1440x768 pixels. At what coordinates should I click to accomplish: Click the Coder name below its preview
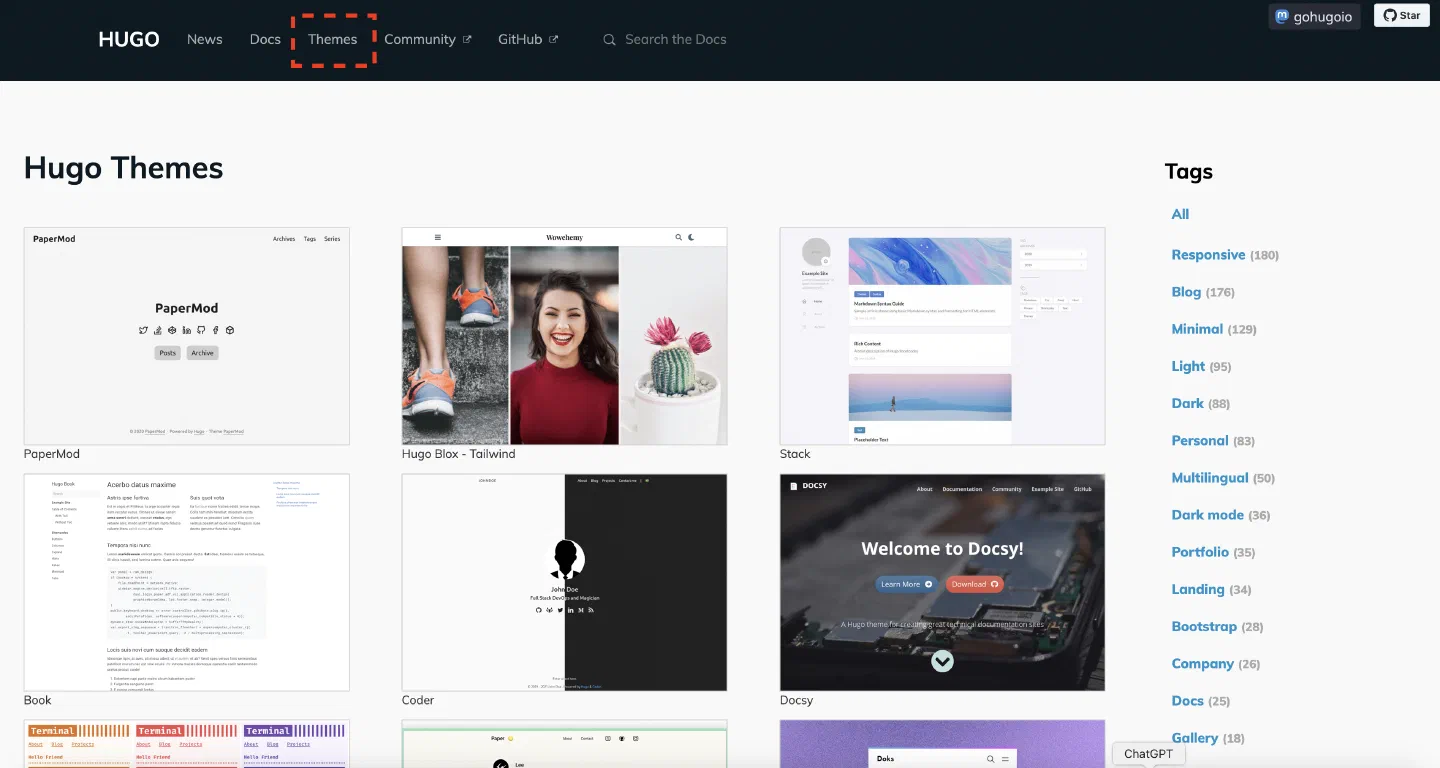(x=418, y=700)
